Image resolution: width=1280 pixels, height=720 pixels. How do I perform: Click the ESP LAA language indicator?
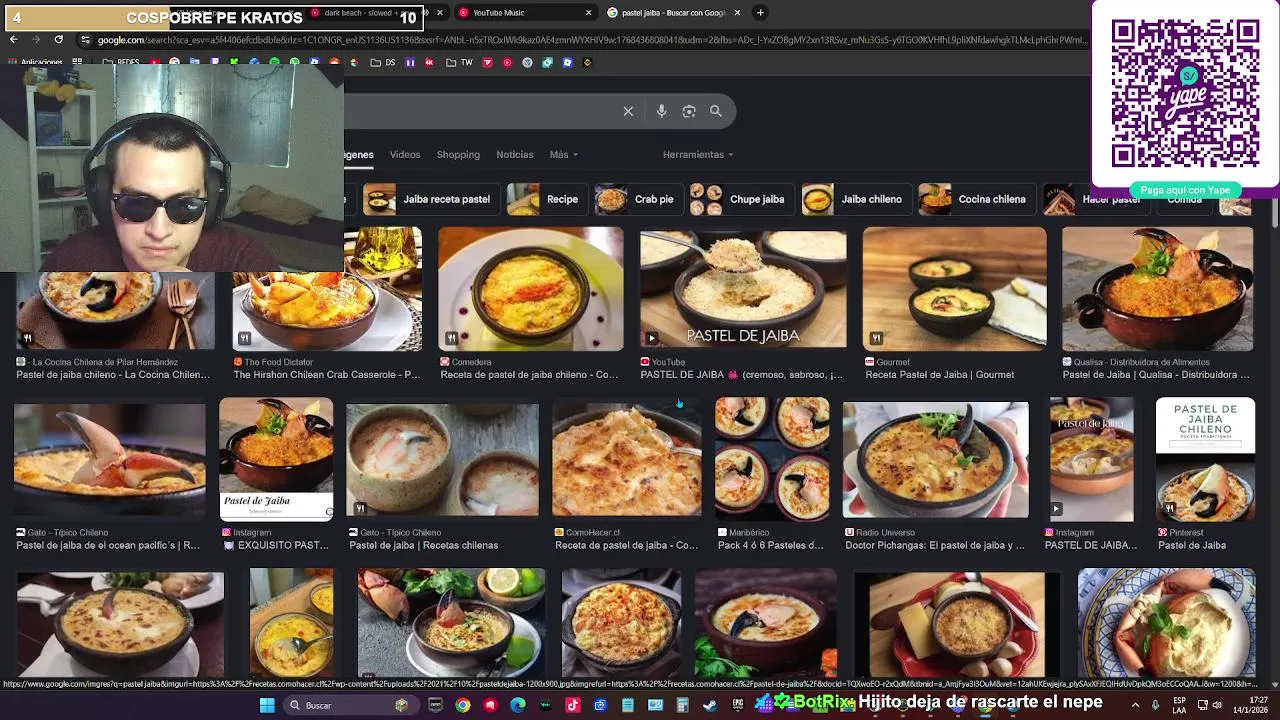[1180, 705]
